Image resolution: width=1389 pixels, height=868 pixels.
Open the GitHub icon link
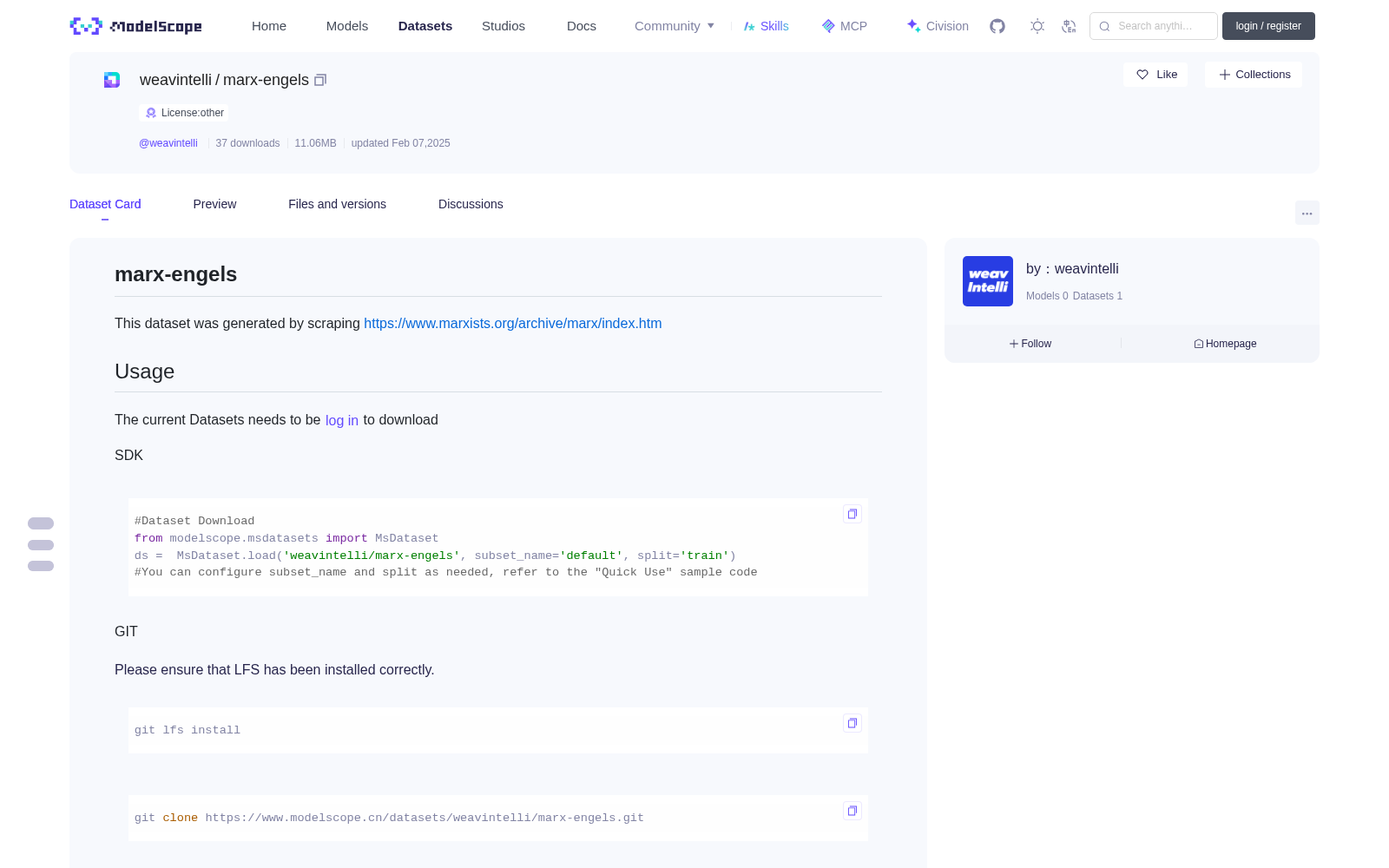pos(997,26)
